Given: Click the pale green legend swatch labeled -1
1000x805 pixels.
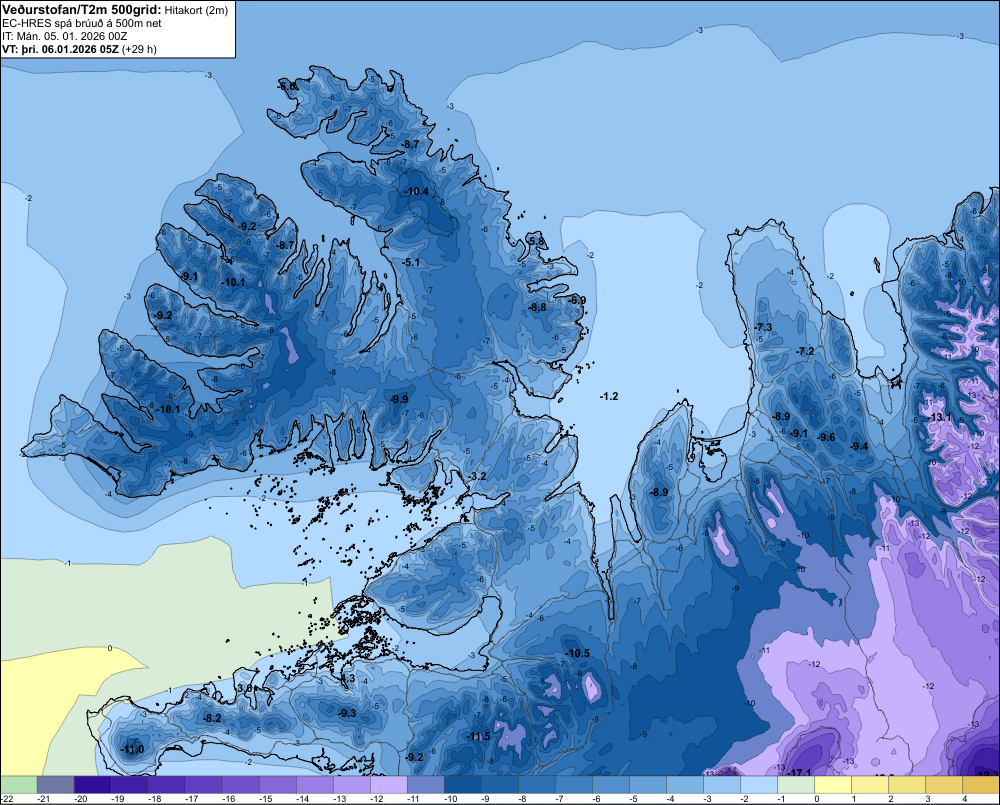Looking at the screenshot, I should click(x=795, y=784).
